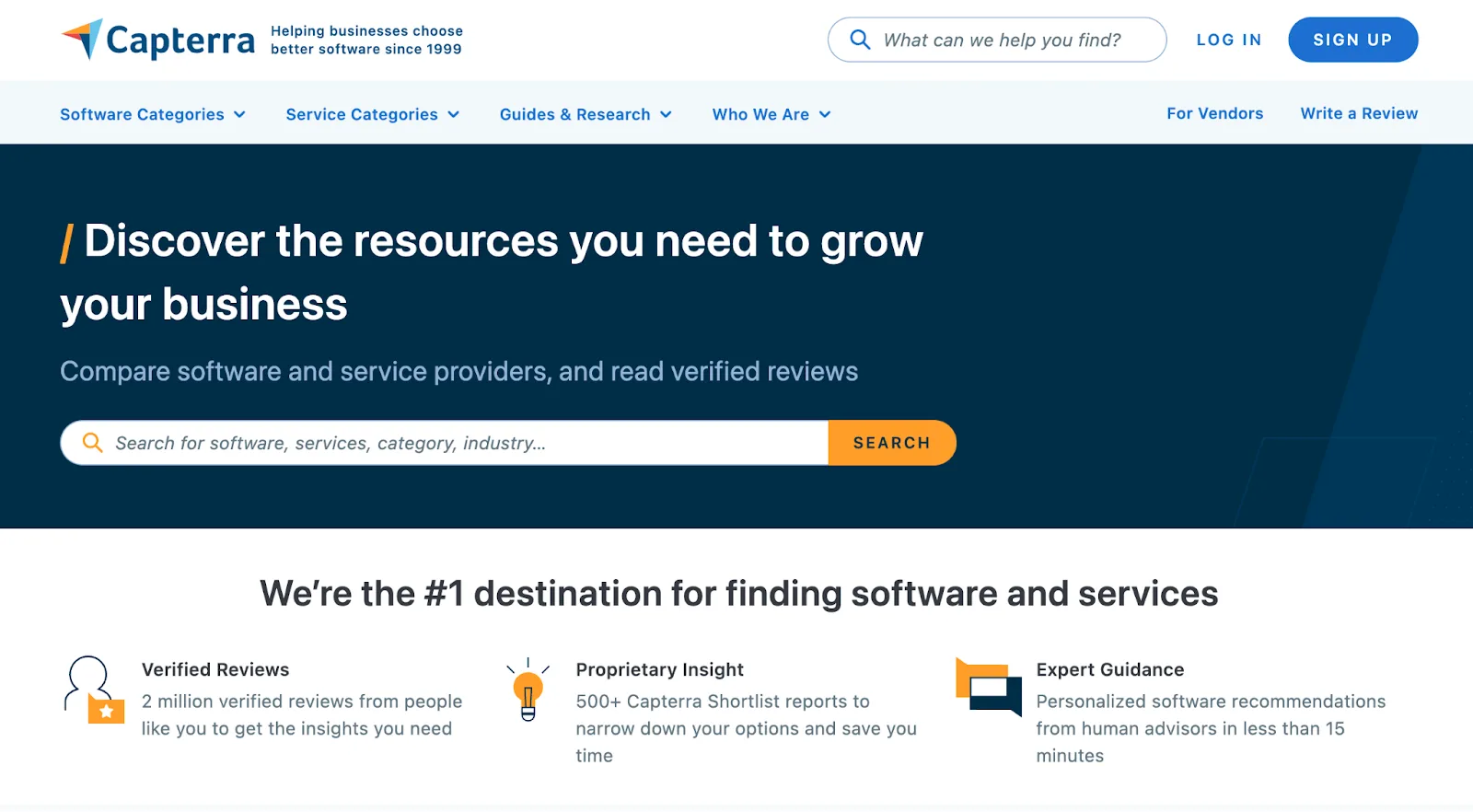Expand the Guides & Research menu

point(586,114)
